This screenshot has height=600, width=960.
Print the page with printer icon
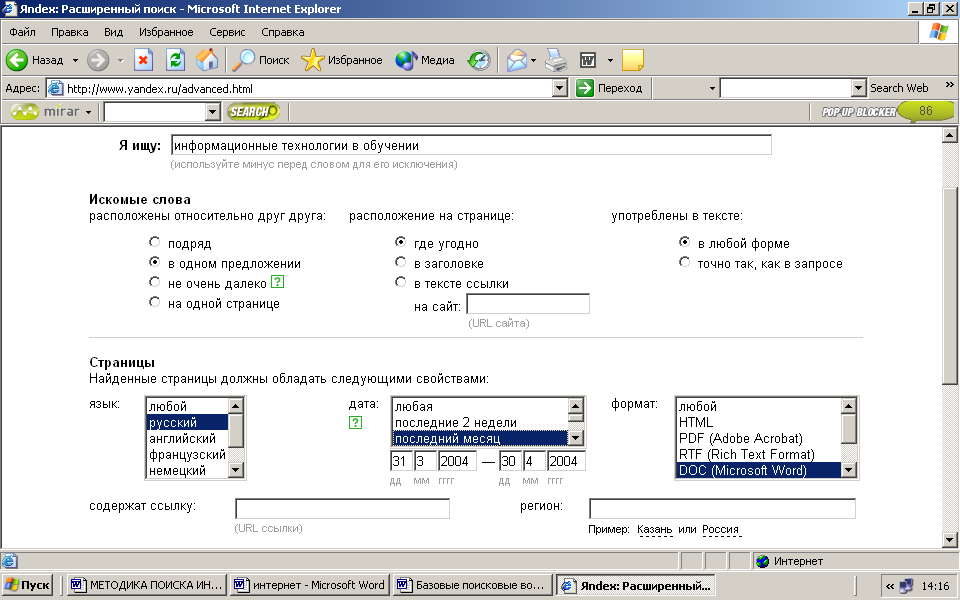click(x=556, y=60)
